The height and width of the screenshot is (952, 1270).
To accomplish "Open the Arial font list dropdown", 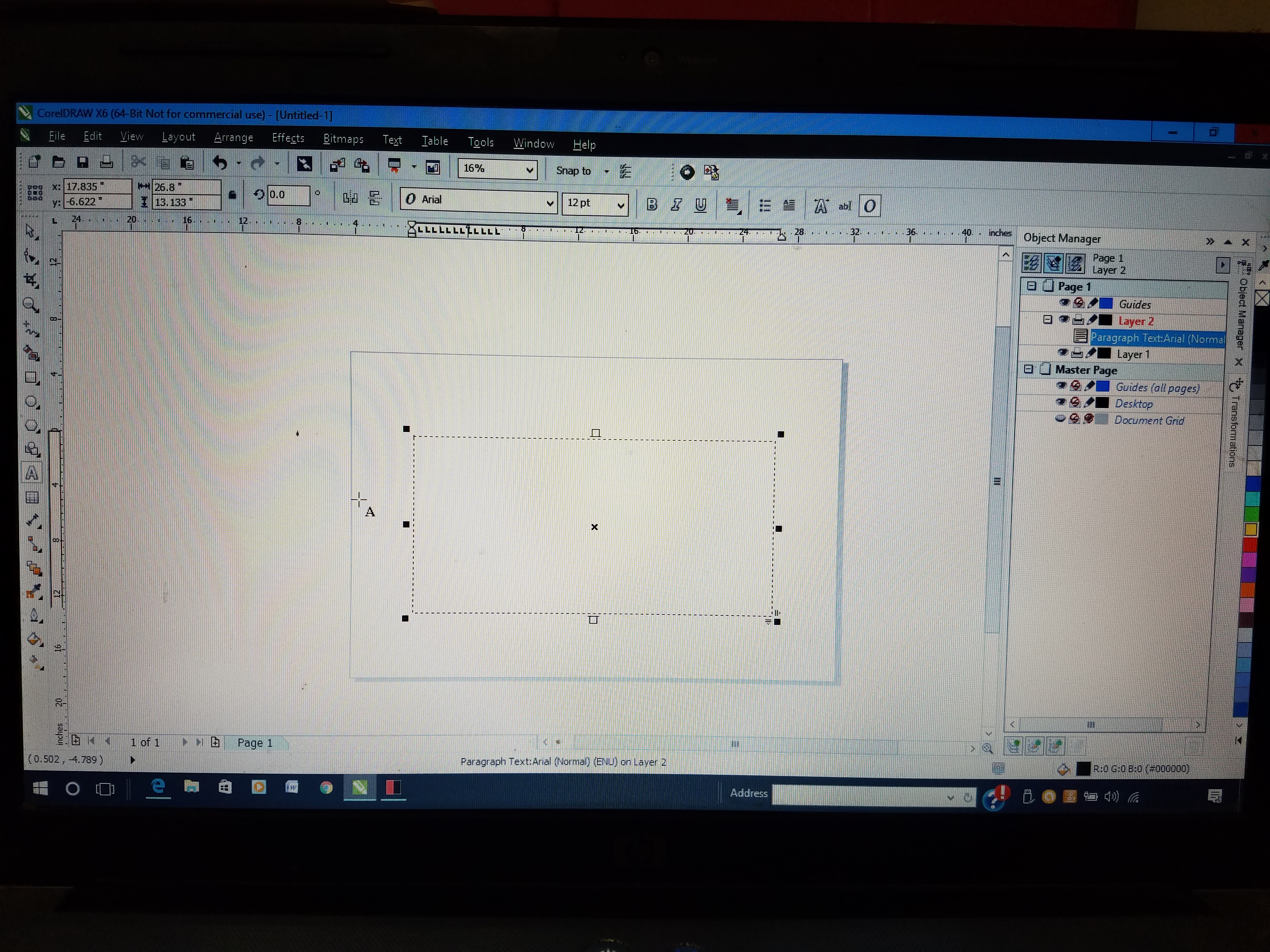I will pyautogui.click(x=549, y=202).
